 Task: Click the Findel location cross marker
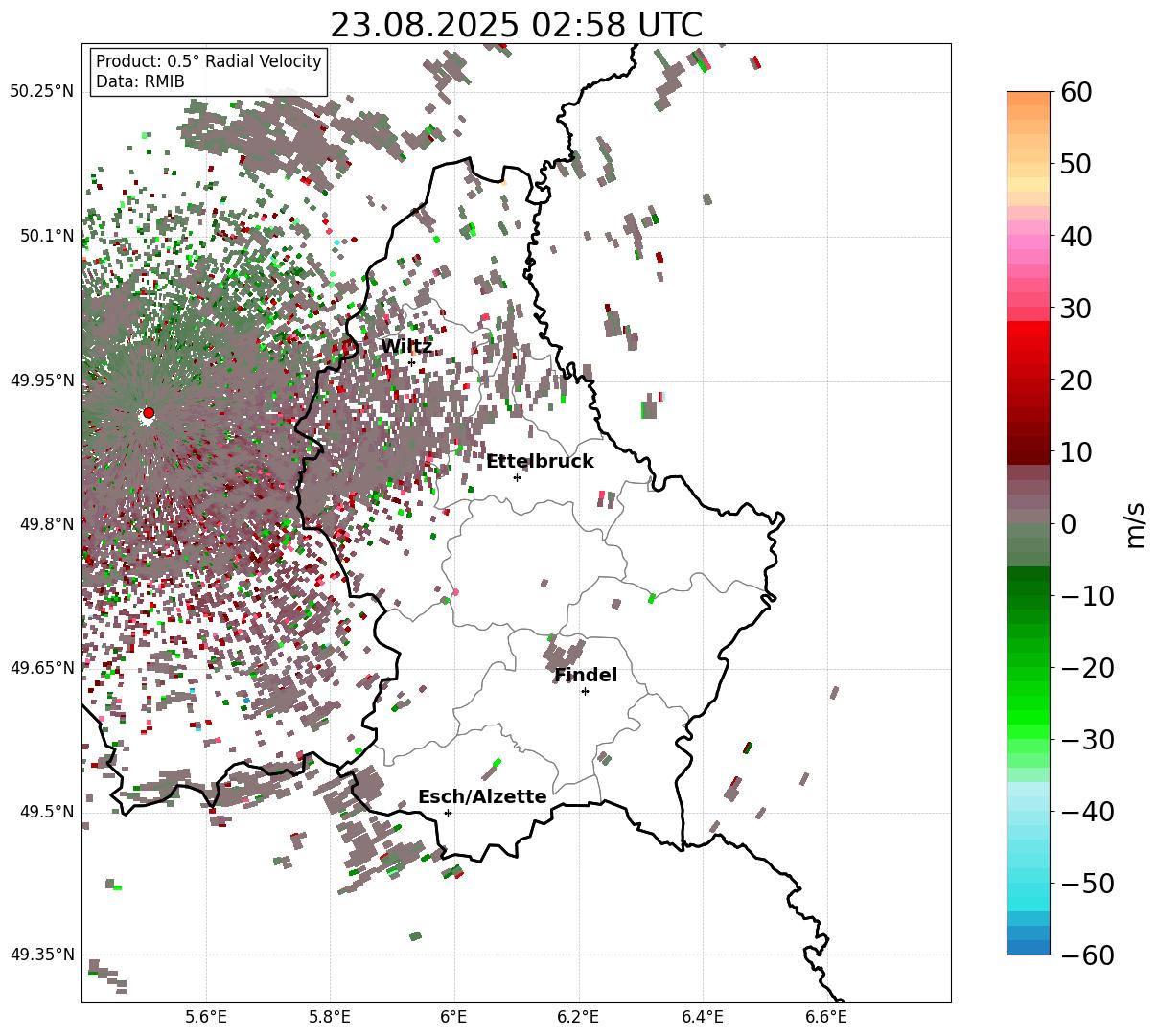[x=585, y=691]
